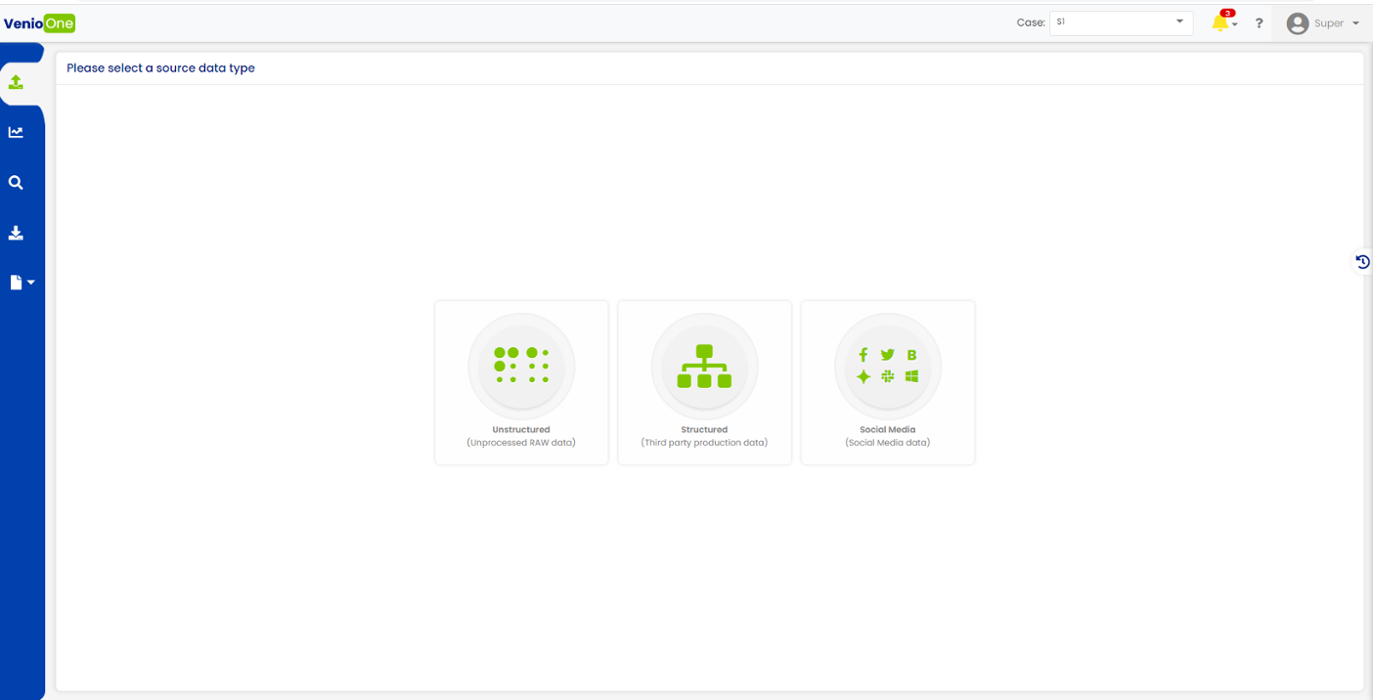Click the VenioOne logo
Viewport: 1373px width, 700px height.
40,23
